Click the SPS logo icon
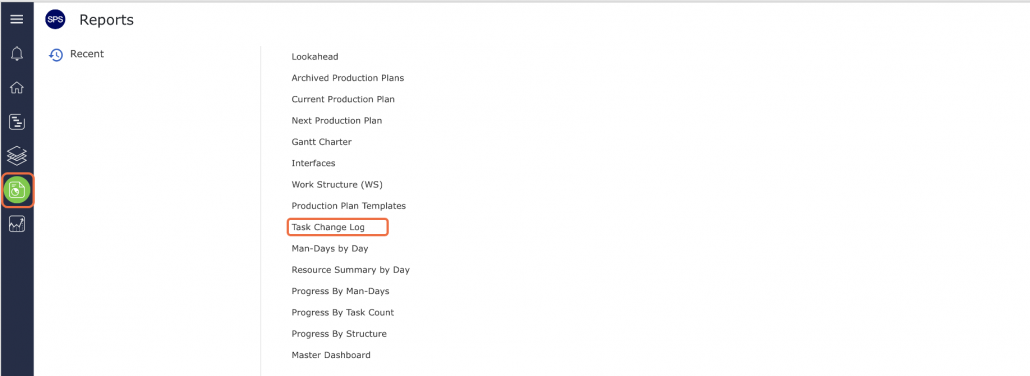 pos(55,20)
